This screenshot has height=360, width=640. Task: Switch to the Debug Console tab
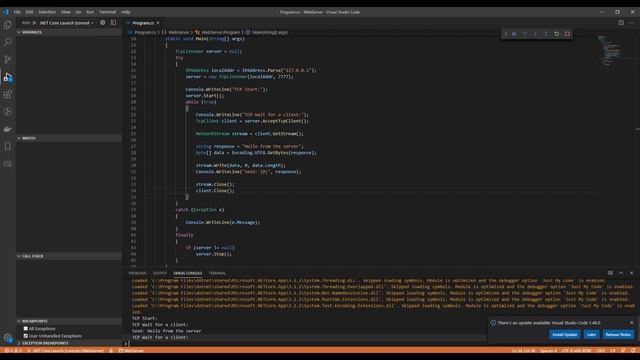[x=187, y=273]
